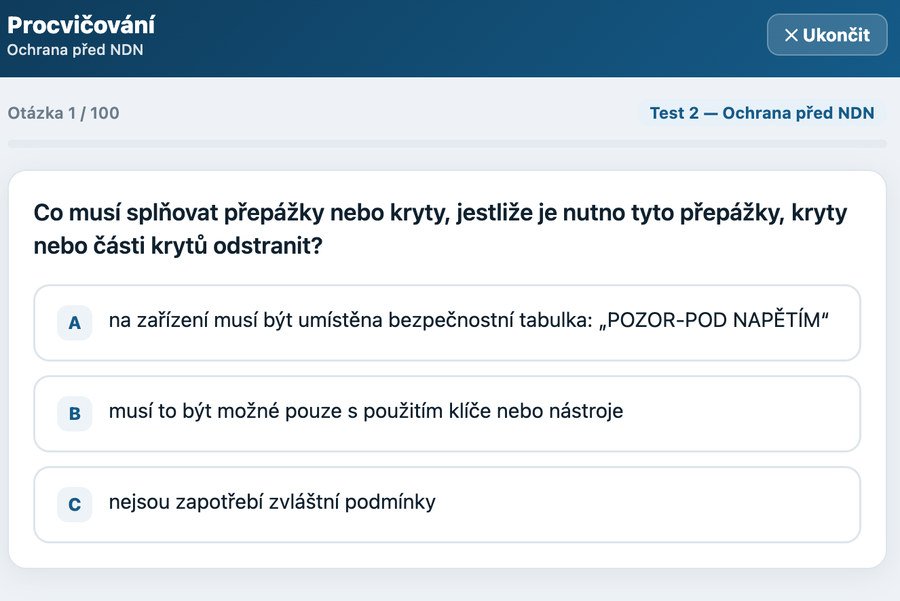Click the Ochrana před NDN subtitle in the header
The height and width of the screenshot is (601, 900).
click(75, 50)
